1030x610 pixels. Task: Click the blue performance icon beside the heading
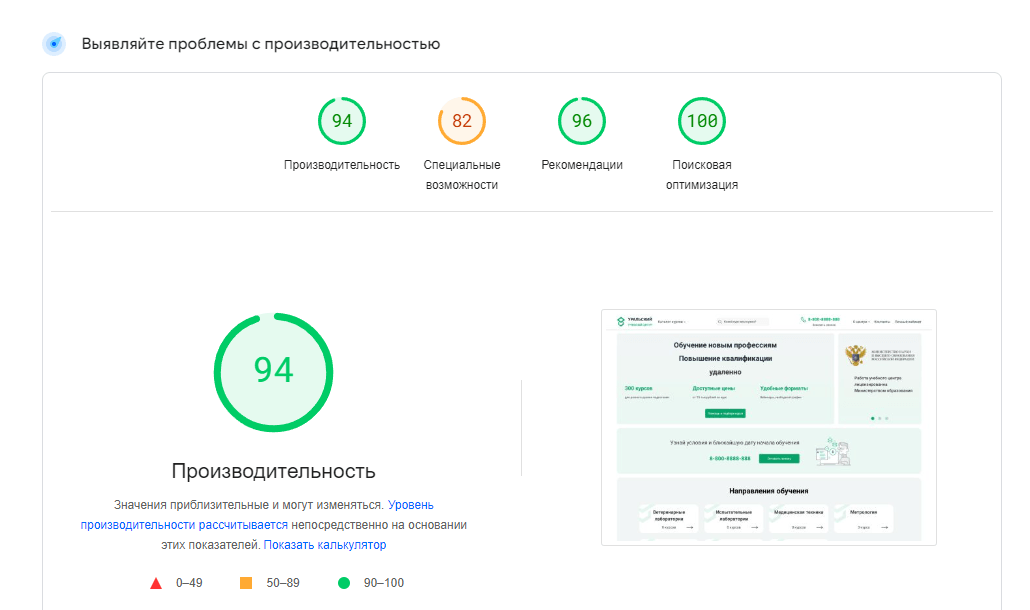tap(54, 44)
